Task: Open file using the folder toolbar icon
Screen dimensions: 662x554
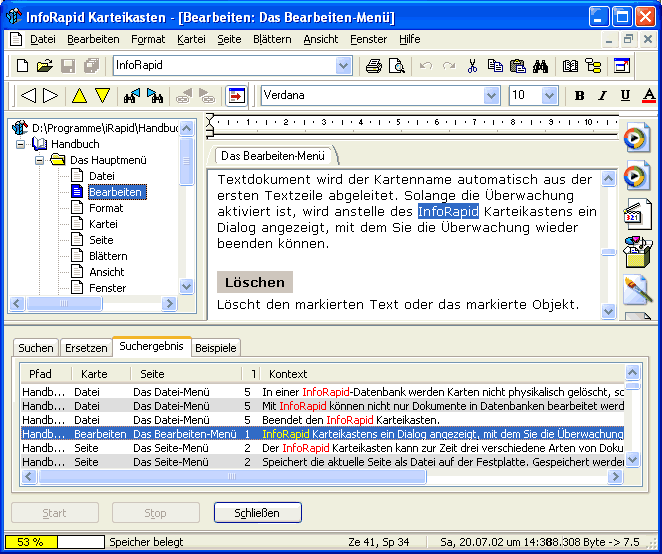Action: coord(45,66)
